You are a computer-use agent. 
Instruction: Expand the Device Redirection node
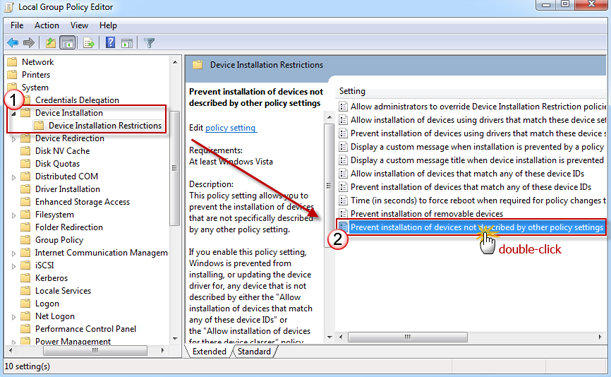pos(14,139)
